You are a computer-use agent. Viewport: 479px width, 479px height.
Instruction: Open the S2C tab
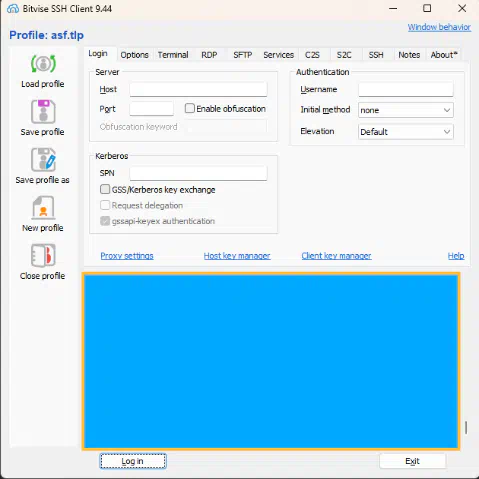(x=344, y=55)
